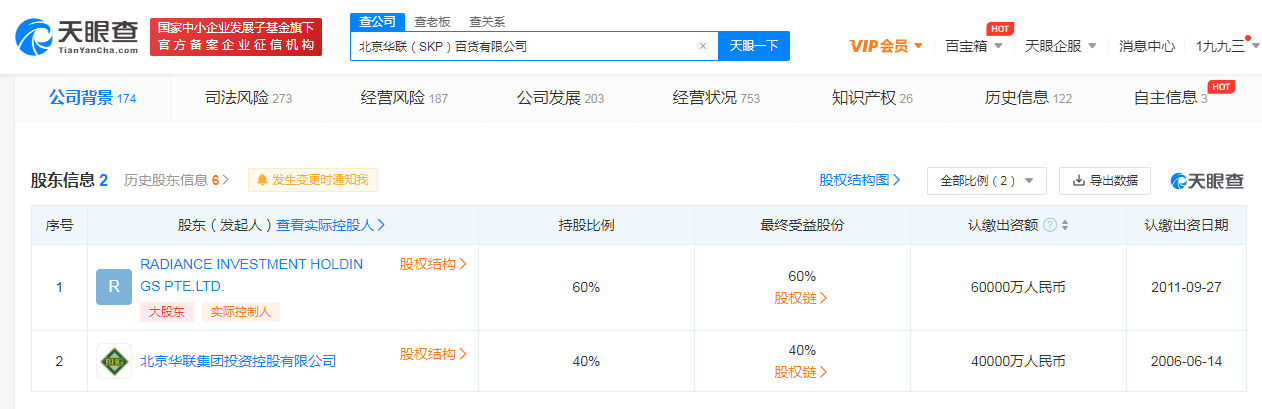Click the bell icon for change notifications
Image resolution: width=1262 pixels, height=409 pixels.
tap(262, 180)
